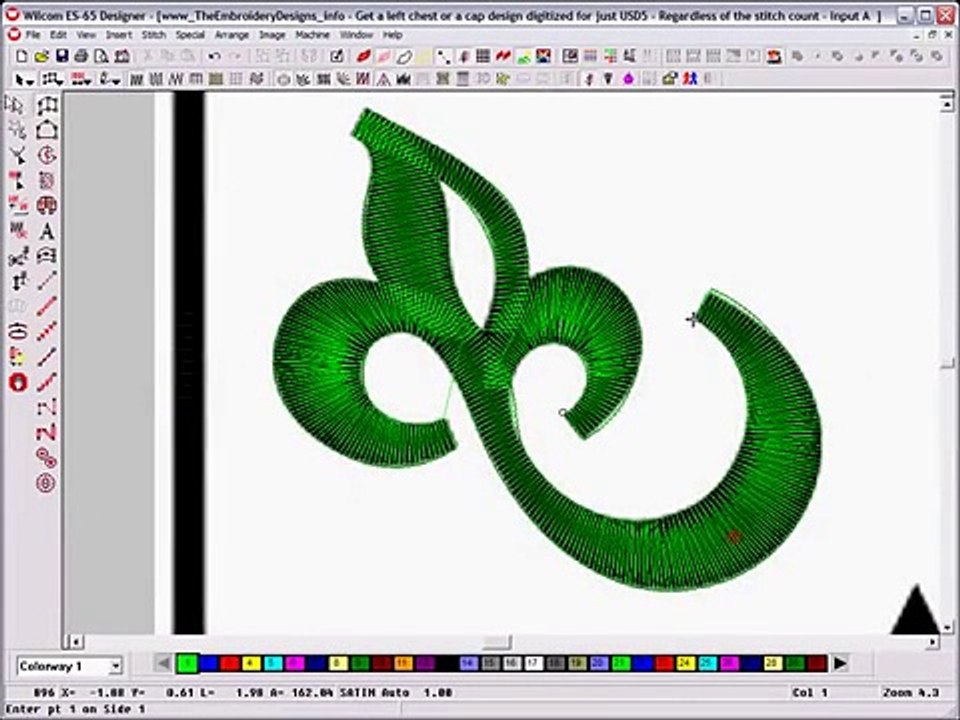Click horizontal scrollbar left arrow

[75, 642]
